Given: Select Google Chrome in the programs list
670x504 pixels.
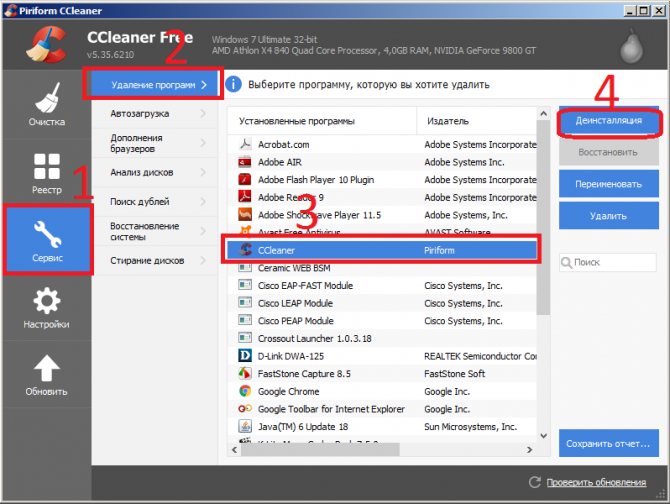Looking at the screenshot, I should [288, 391].
